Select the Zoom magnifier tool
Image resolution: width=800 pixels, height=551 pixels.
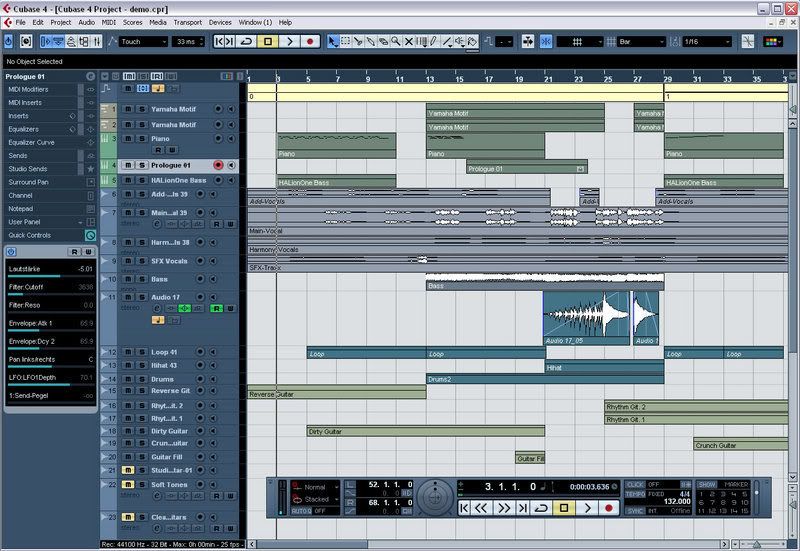coord(396,41)
